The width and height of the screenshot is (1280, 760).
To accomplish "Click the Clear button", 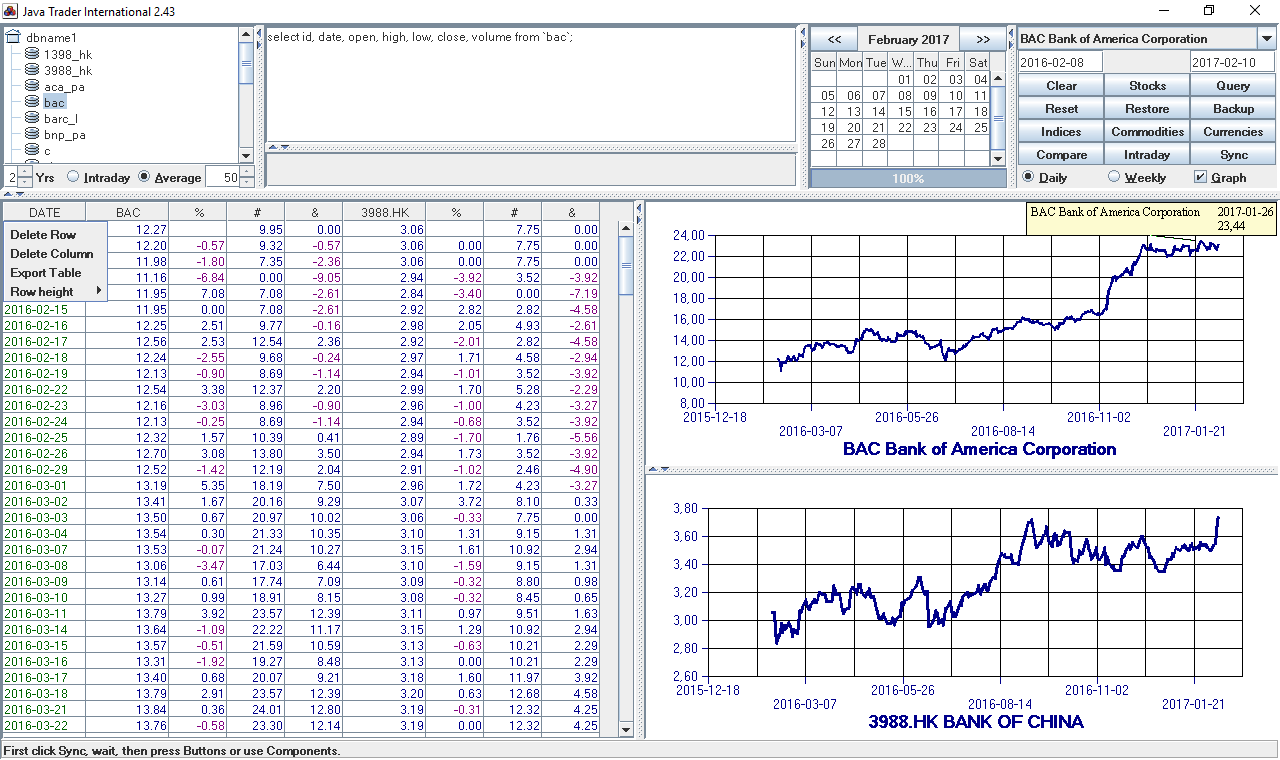I will pyautogui.click(x=1061, y=86).
